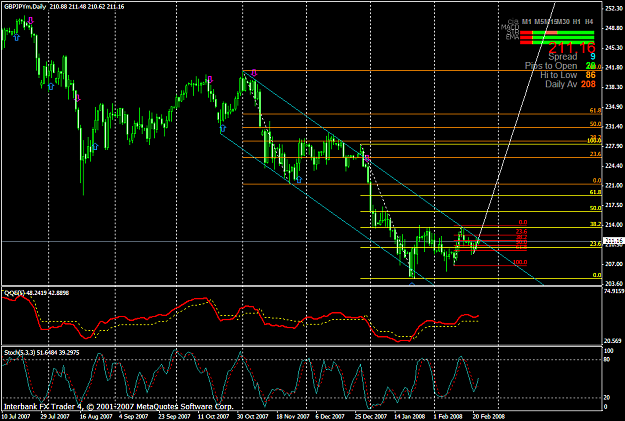Click the 224.40 price axis label
The width and height of the screenshot is (625, 421).
(x=614, y=165)
